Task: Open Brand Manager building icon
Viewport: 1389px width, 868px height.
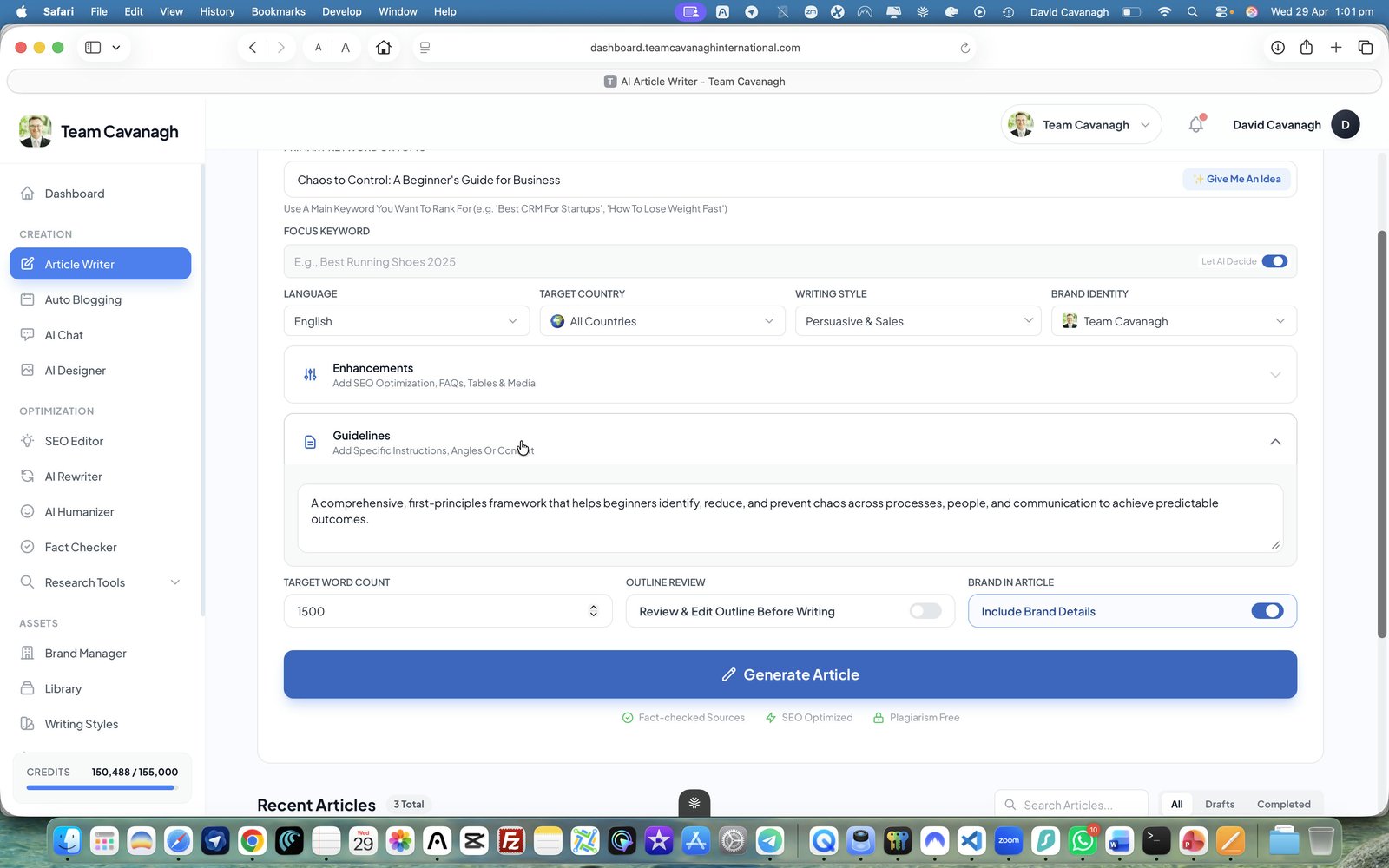Action: pos(27,653)
